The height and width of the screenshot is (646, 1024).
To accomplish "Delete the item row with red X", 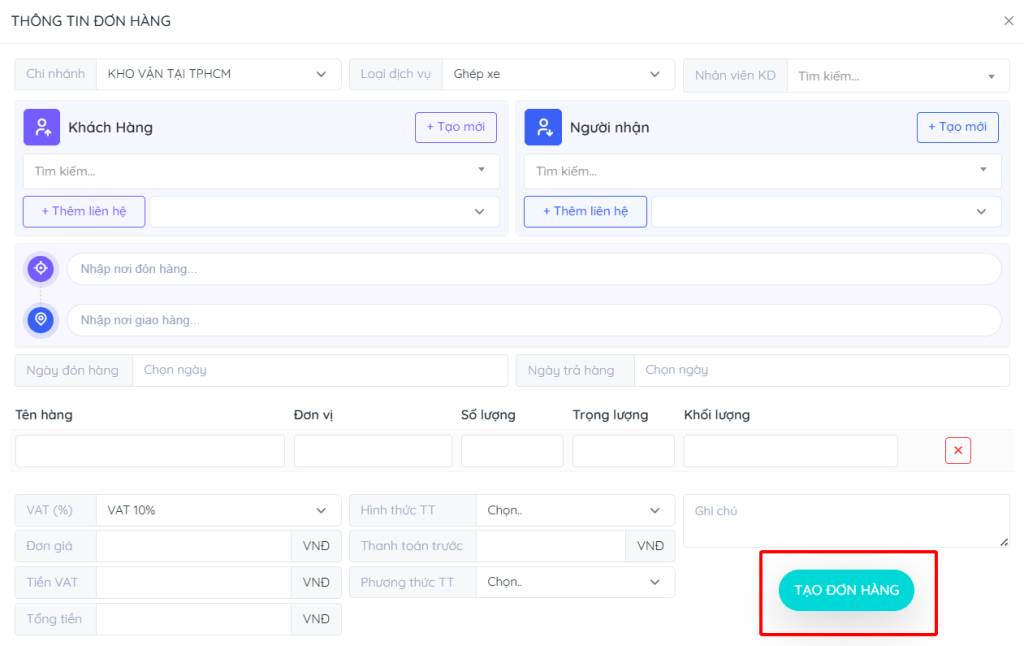I will click(x=957, y=451).
